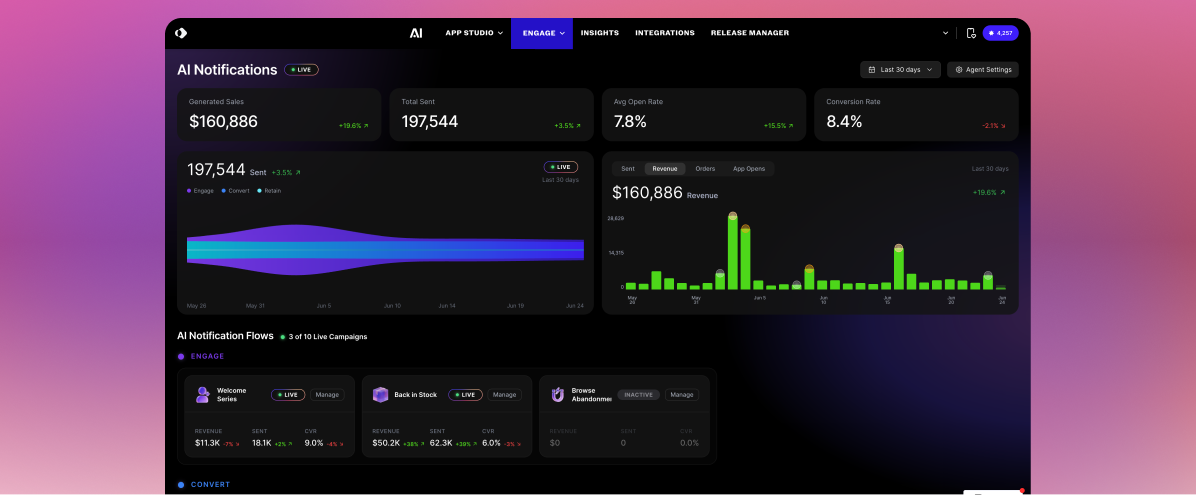Click the Welcome Series 9.0% CVR value
1197x495 pixels.
[x=314, y=443]
